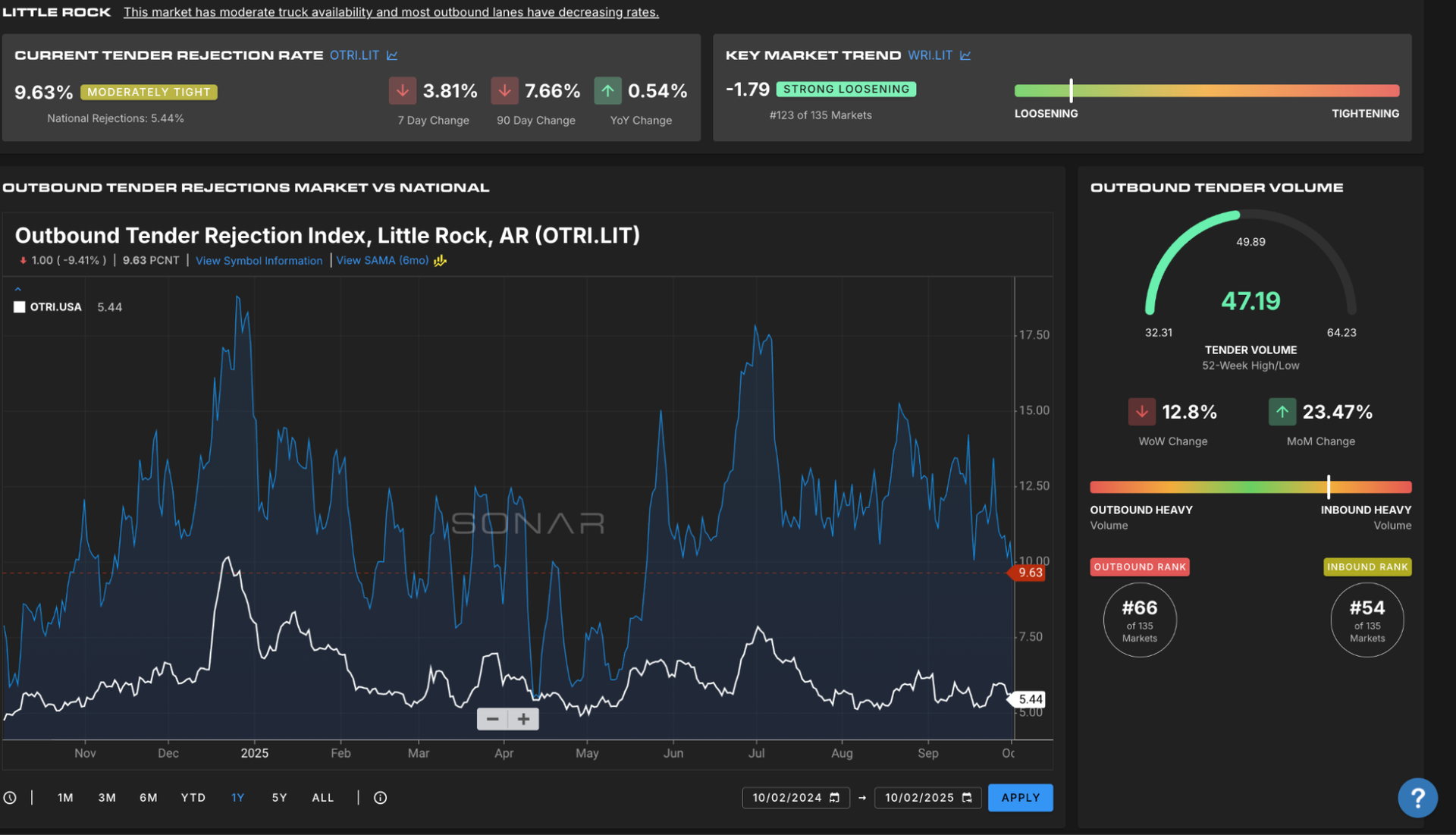
Task: Open OTRI.LIT chart icon in rejection rate panel
Action: (392, 55)
